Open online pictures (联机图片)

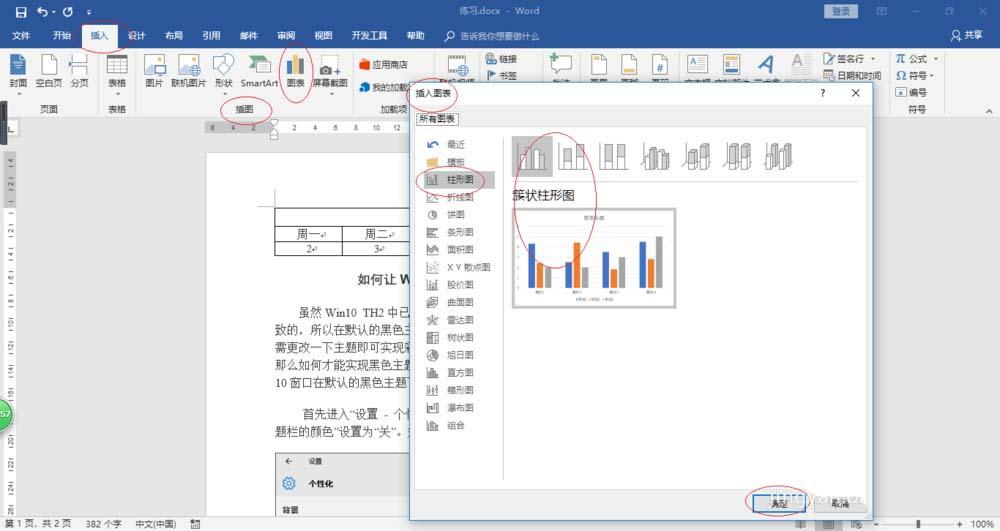[189, 71]
